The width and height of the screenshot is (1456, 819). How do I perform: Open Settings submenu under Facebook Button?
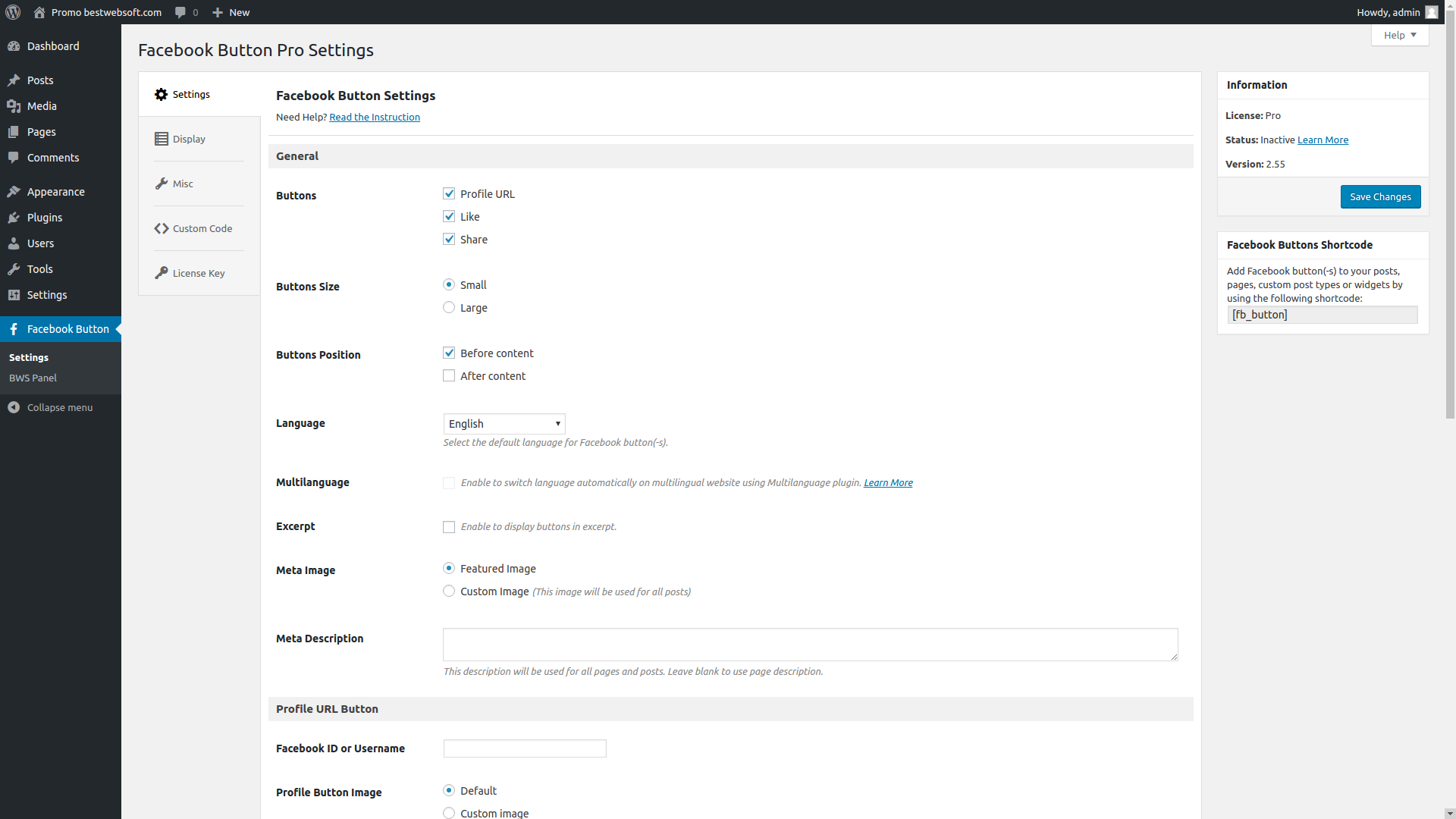(29, 358)
